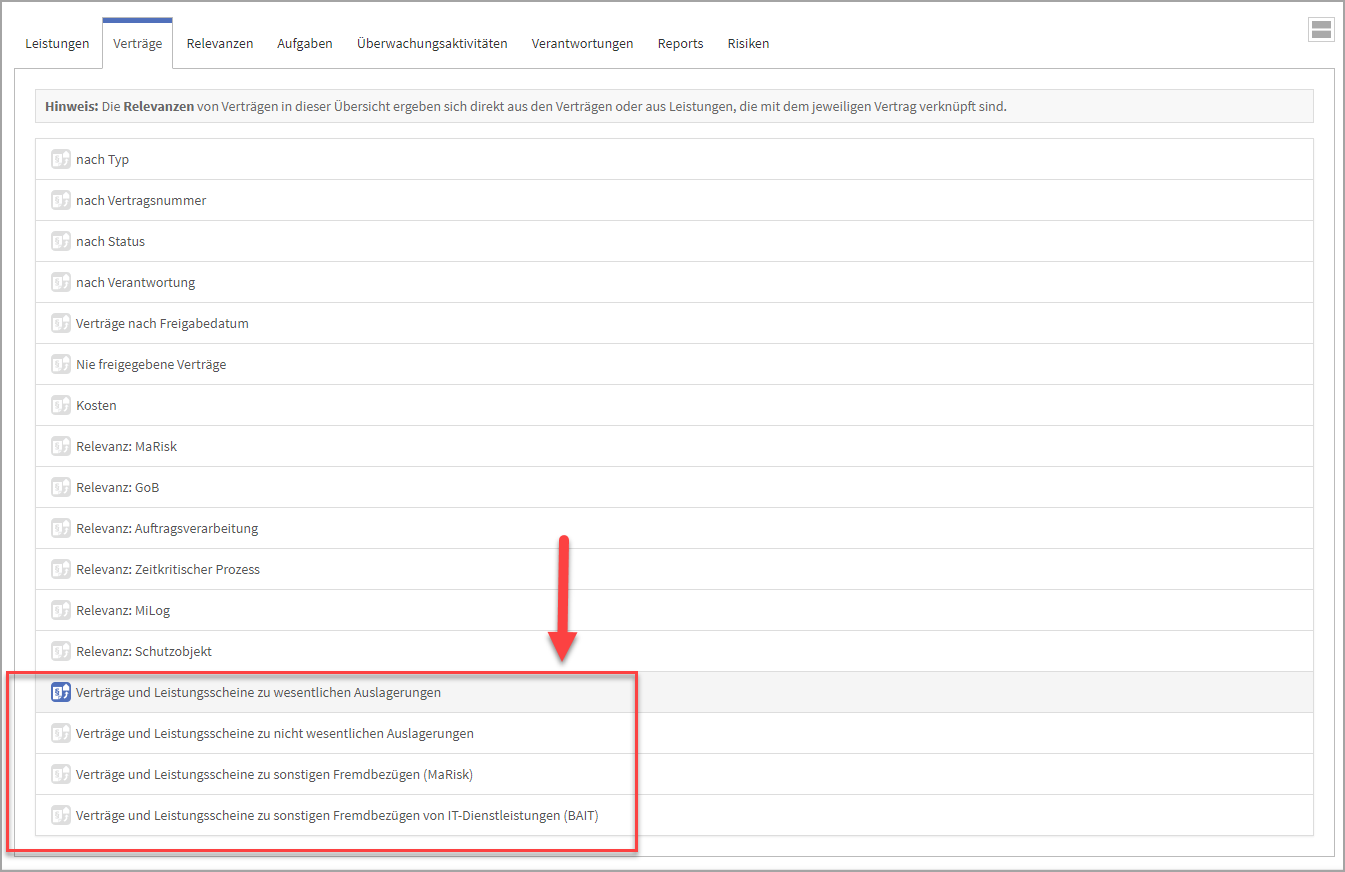Open the Überwachungsaktivitäten tab

pos(432,44)
